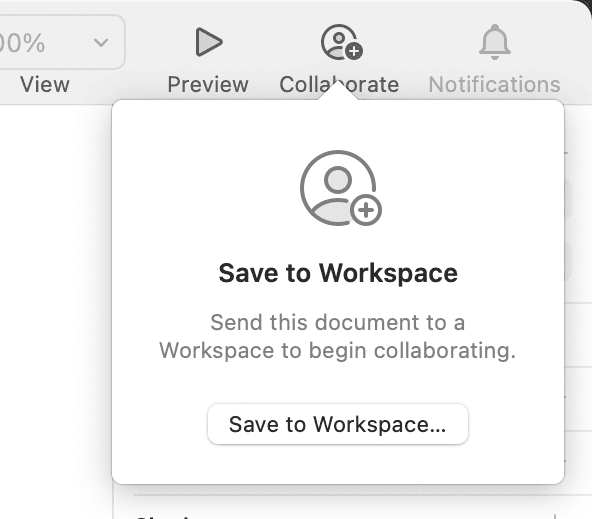Click the Collaborate person-plus toolbar icon
The width and height of the screenshot is (592, 519).
[342, 42]
